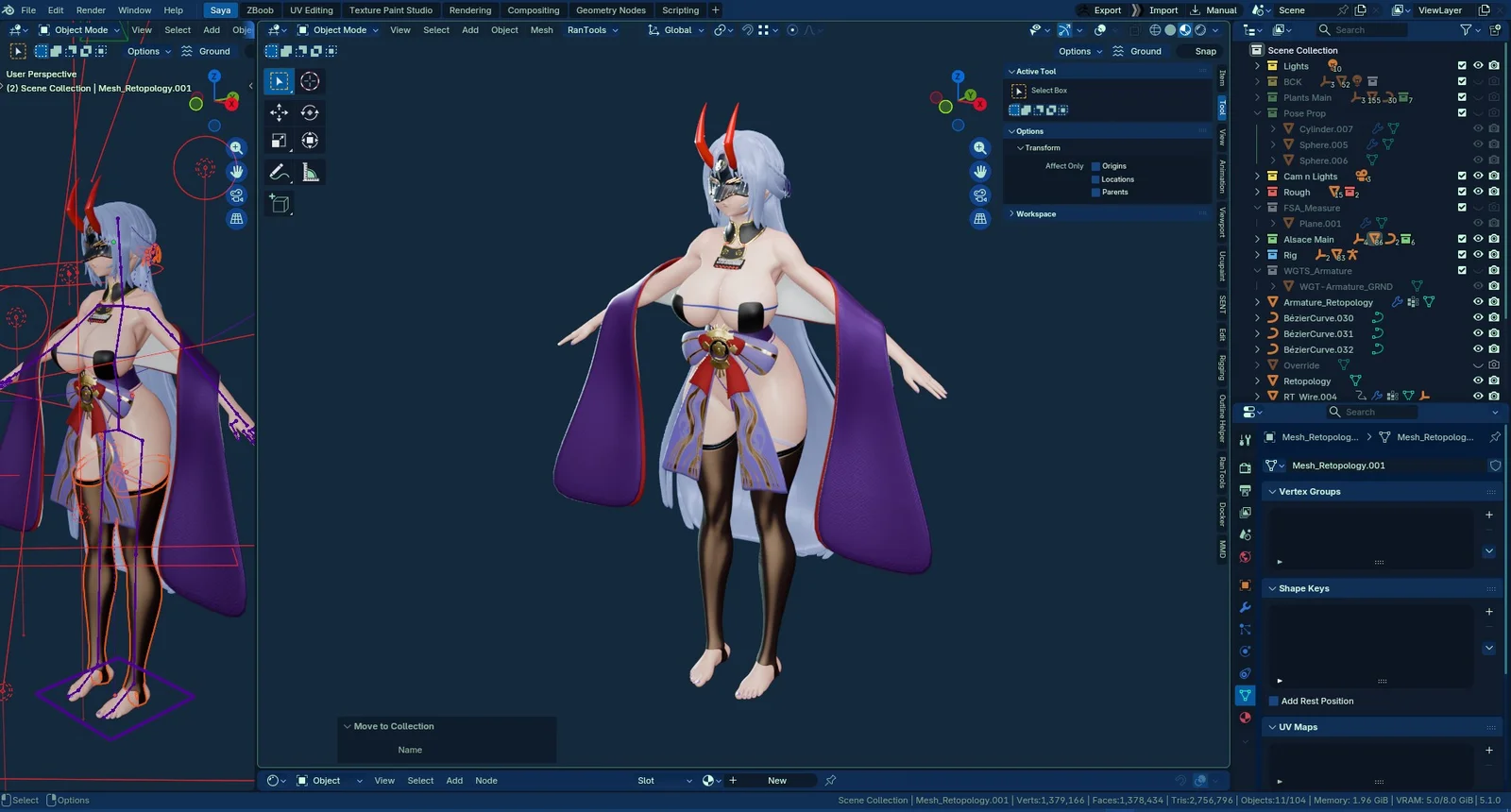Switch to the UV Editing workspace tab

pyautogui.click(x=311, y=10)
